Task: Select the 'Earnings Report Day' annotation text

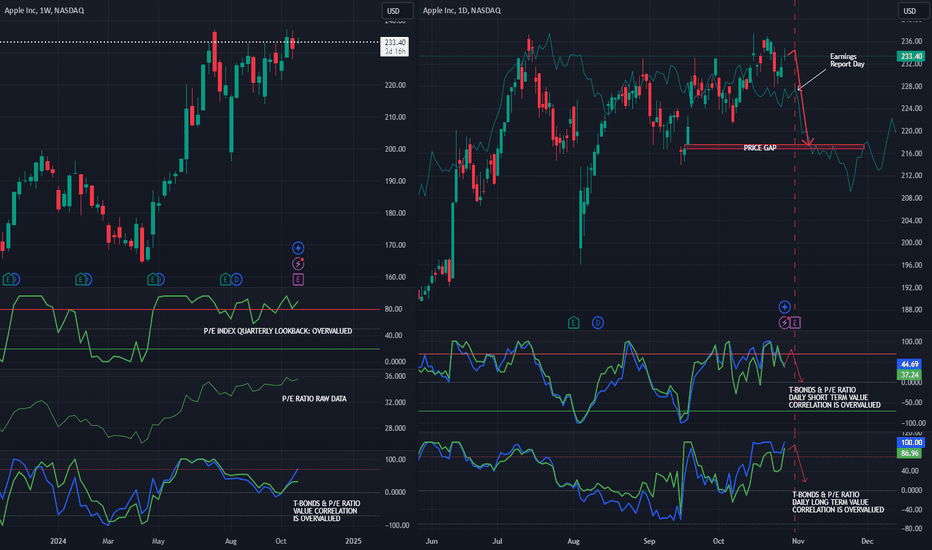Action: (x=847, y=60)
